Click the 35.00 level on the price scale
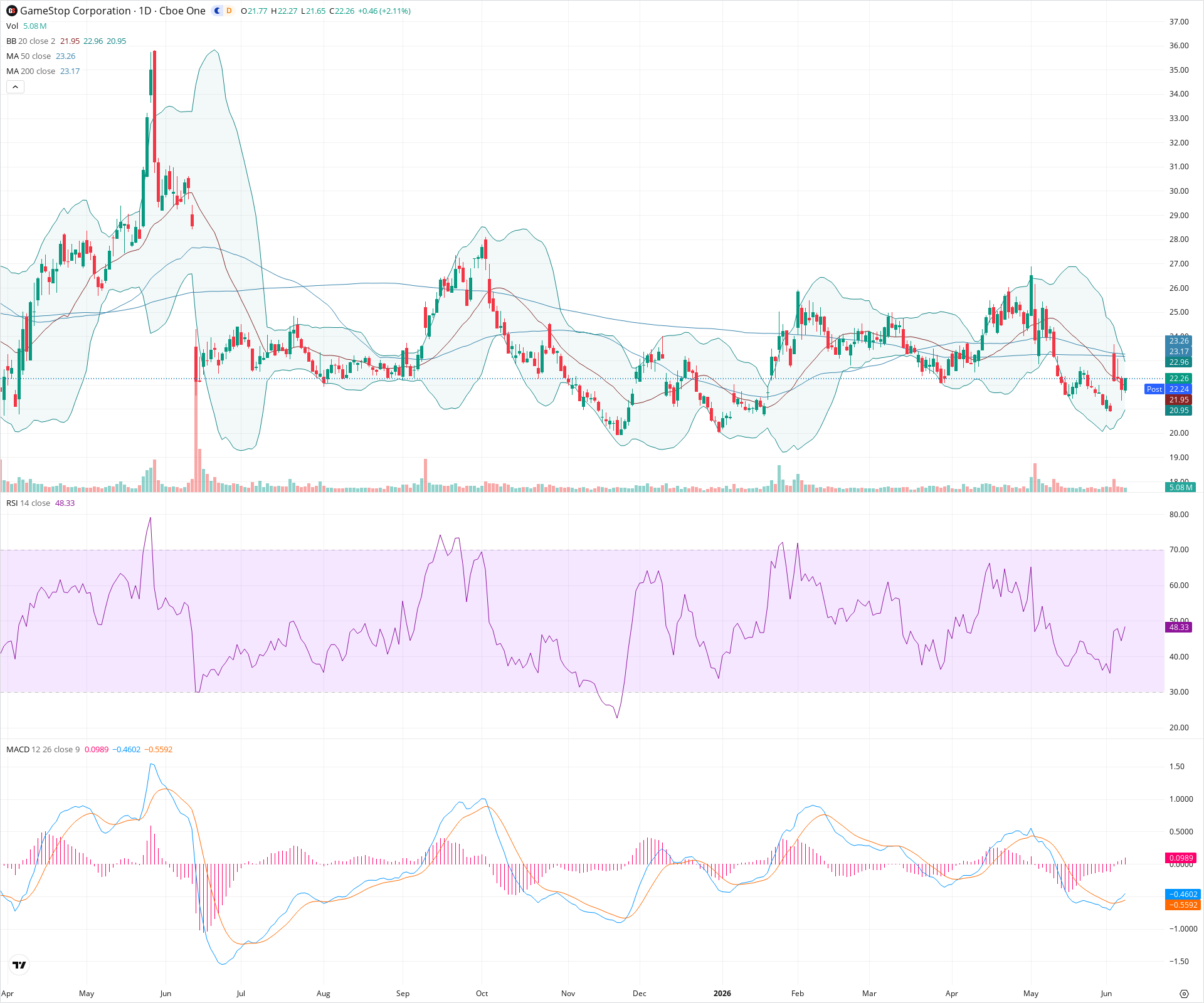Image resolution: width=1204 pixels, height=1003 pixels. point(1179,70)
